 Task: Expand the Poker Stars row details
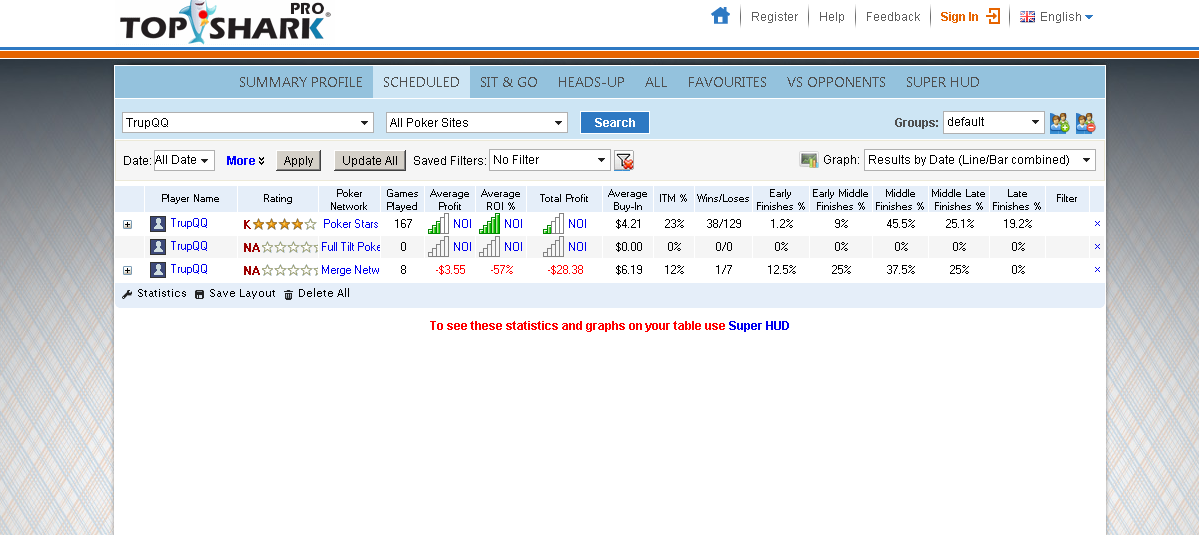[x=127, y=224]
